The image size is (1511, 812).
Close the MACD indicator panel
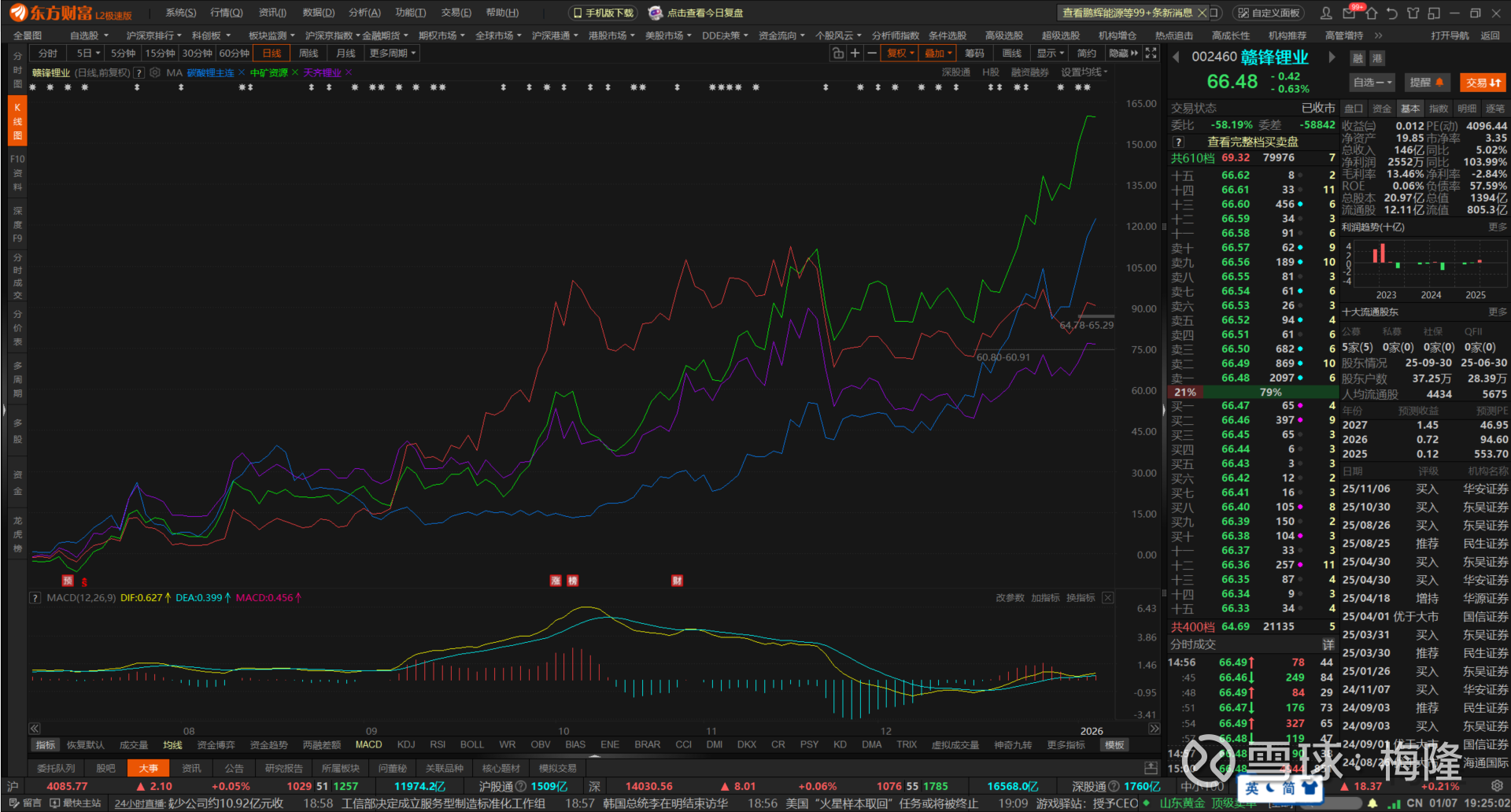pos(1108,598)
